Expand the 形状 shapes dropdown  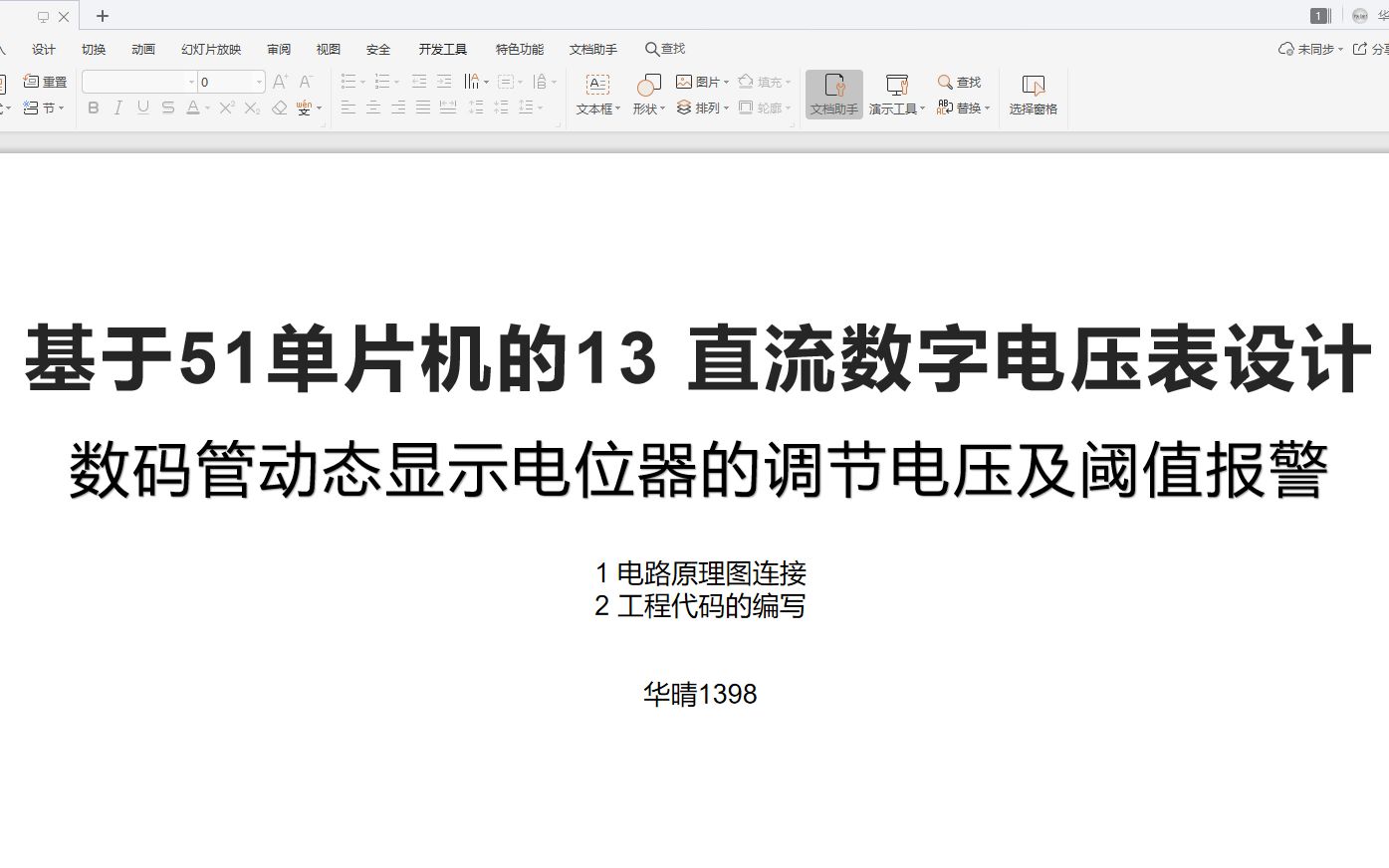(663, 109)
